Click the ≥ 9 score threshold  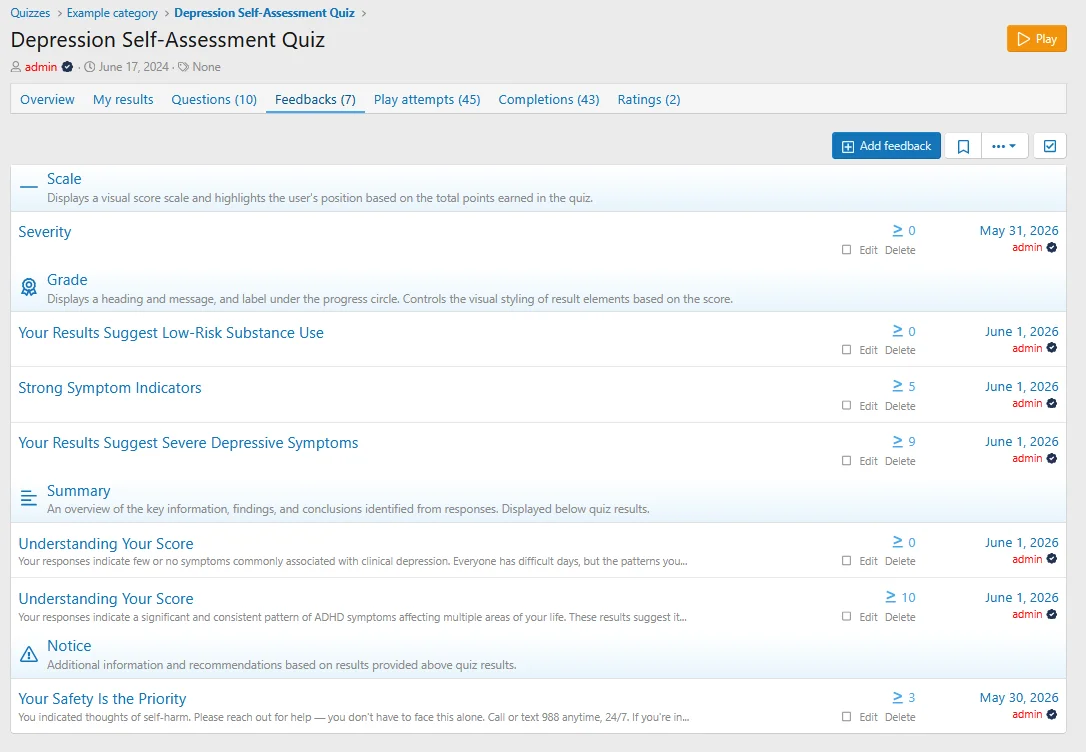(x=904, y=441)
